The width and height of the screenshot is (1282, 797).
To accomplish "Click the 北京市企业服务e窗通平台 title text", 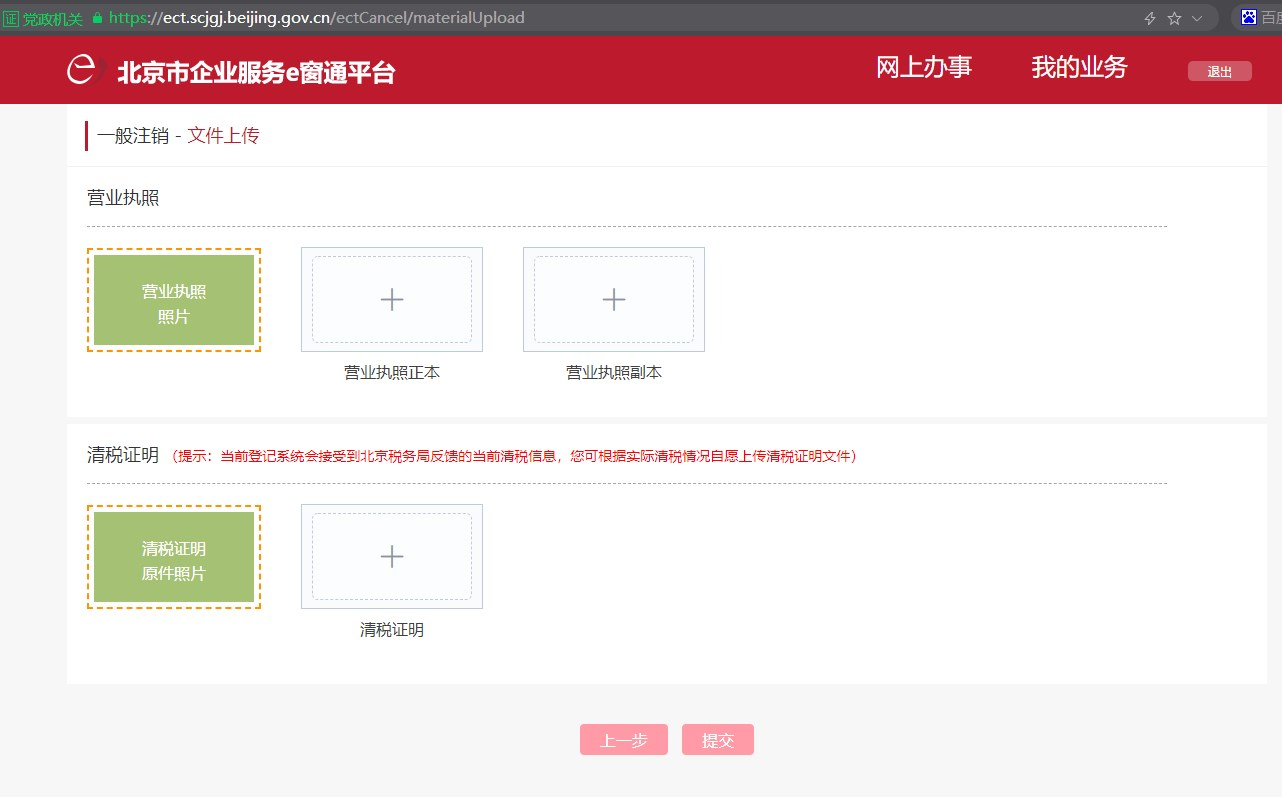I will tap(256, 72).
